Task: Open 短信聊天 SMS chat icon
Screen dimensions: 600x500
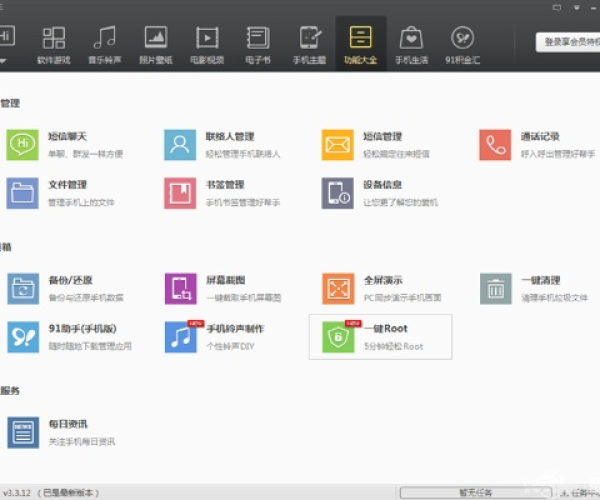Action: coord(22,145)
